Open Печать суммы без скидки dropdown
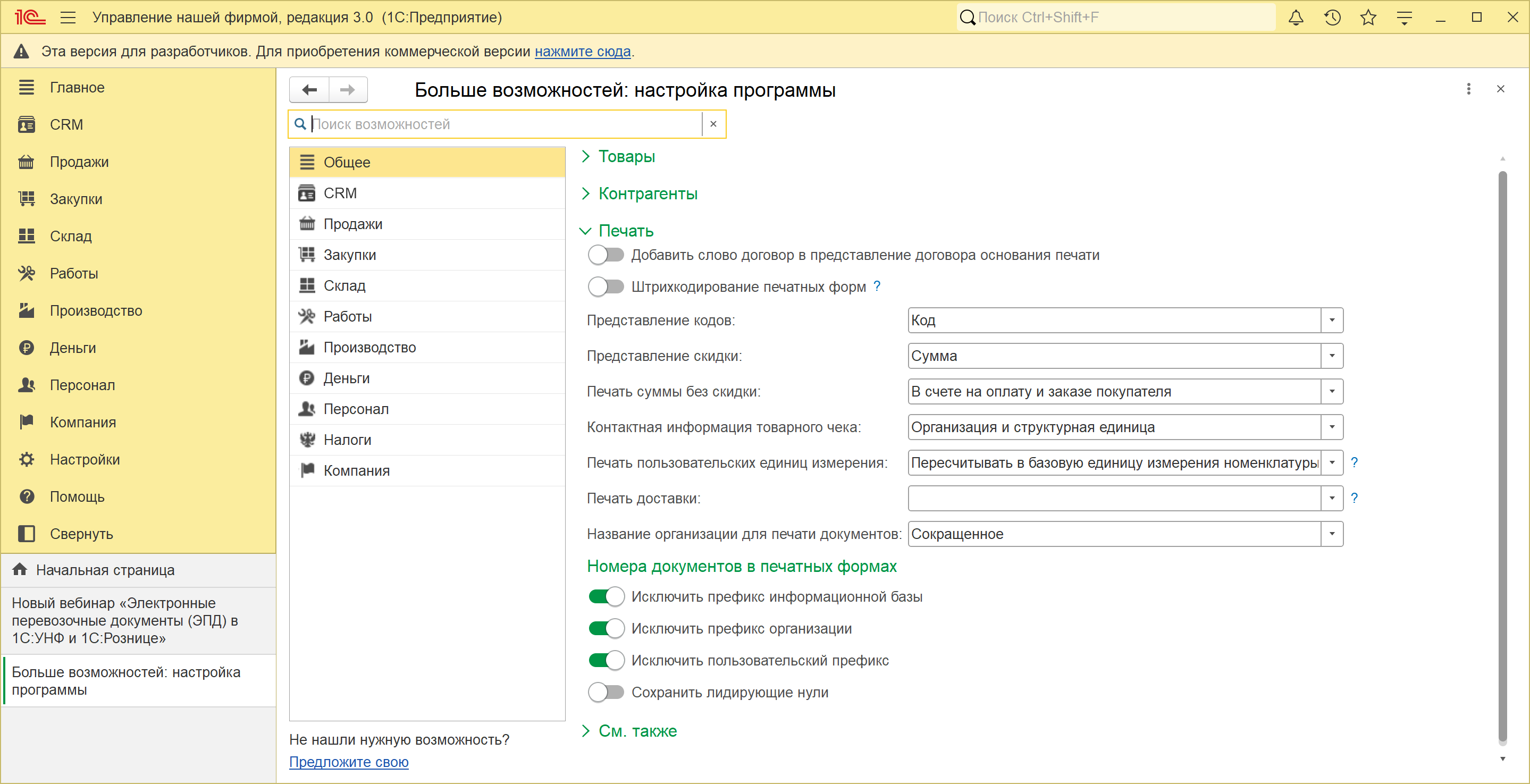The width and height of the screenshot is (1530, 784). pos(1332,391)
